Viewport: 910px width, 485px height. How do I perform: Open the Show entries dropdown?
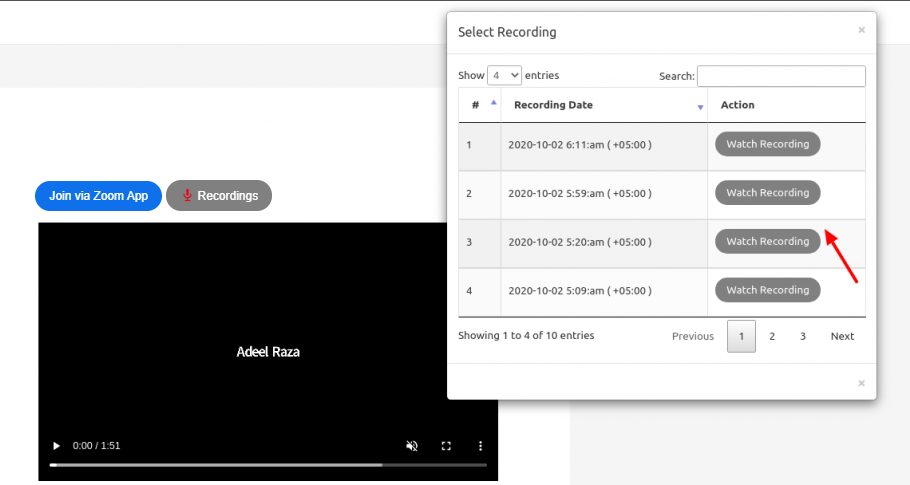pyautogui.click(x=504, y=75)
